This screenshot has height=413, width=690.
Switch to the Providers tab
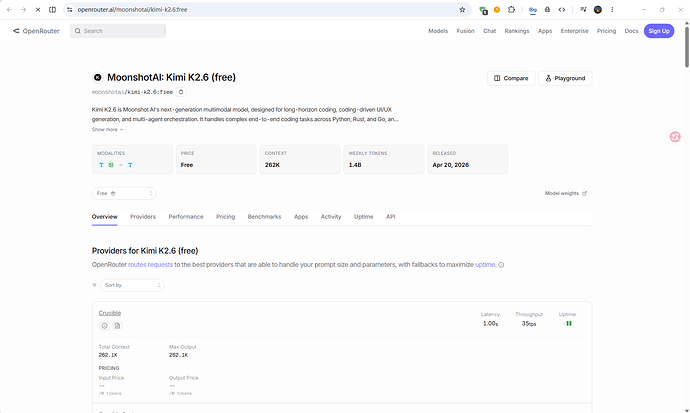click(x=143, y=217)
